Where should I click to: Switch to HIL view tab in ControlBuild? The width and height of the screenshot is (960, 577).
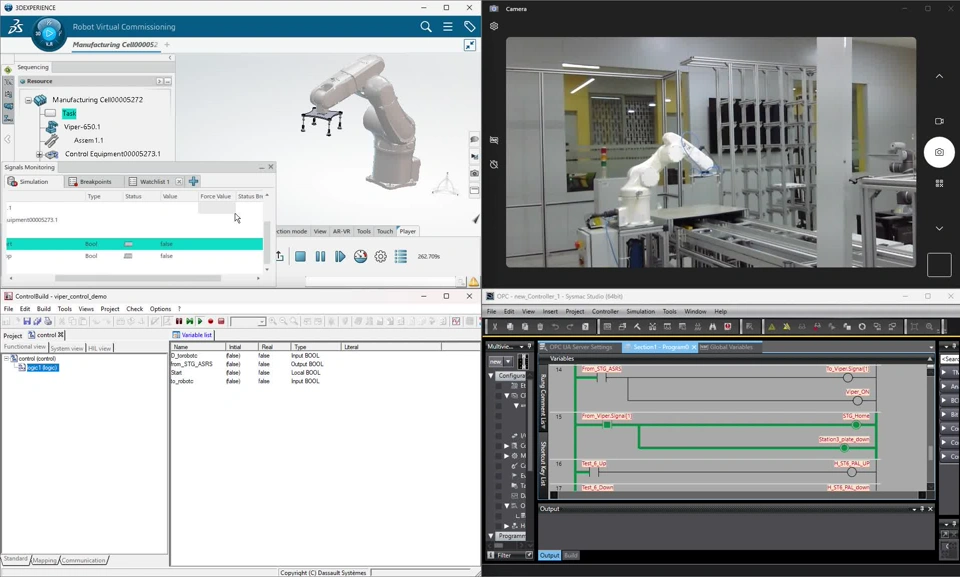99,348
